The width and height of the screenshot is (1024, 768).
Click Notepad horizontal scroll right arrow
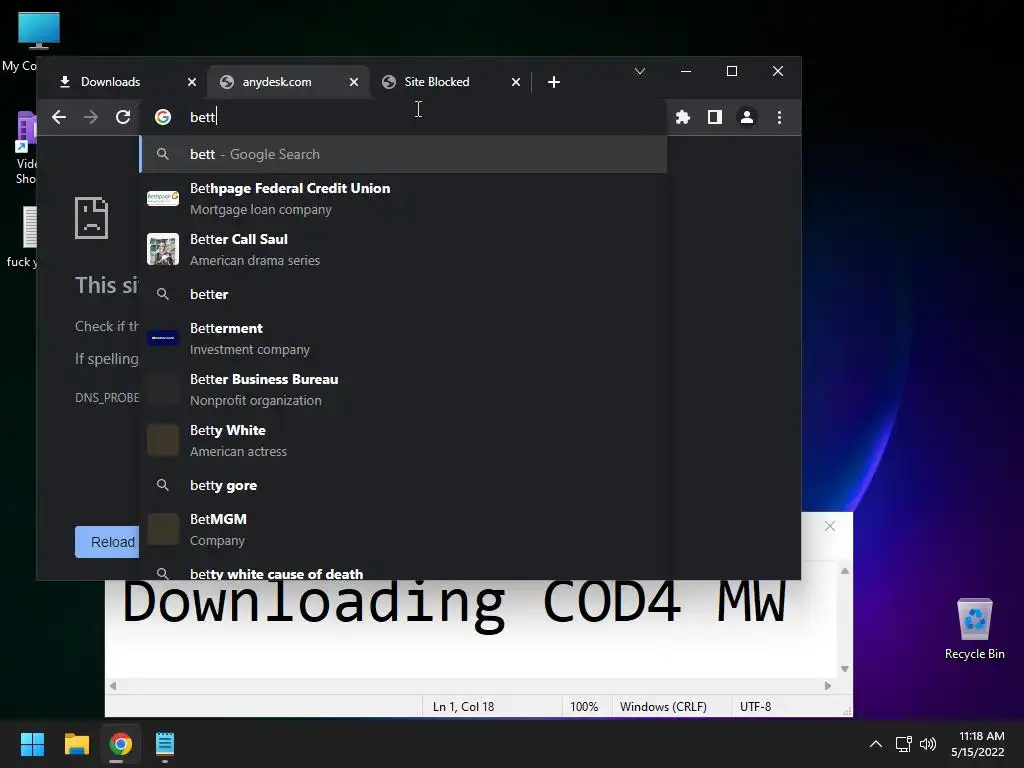click(x=827, y=686)
